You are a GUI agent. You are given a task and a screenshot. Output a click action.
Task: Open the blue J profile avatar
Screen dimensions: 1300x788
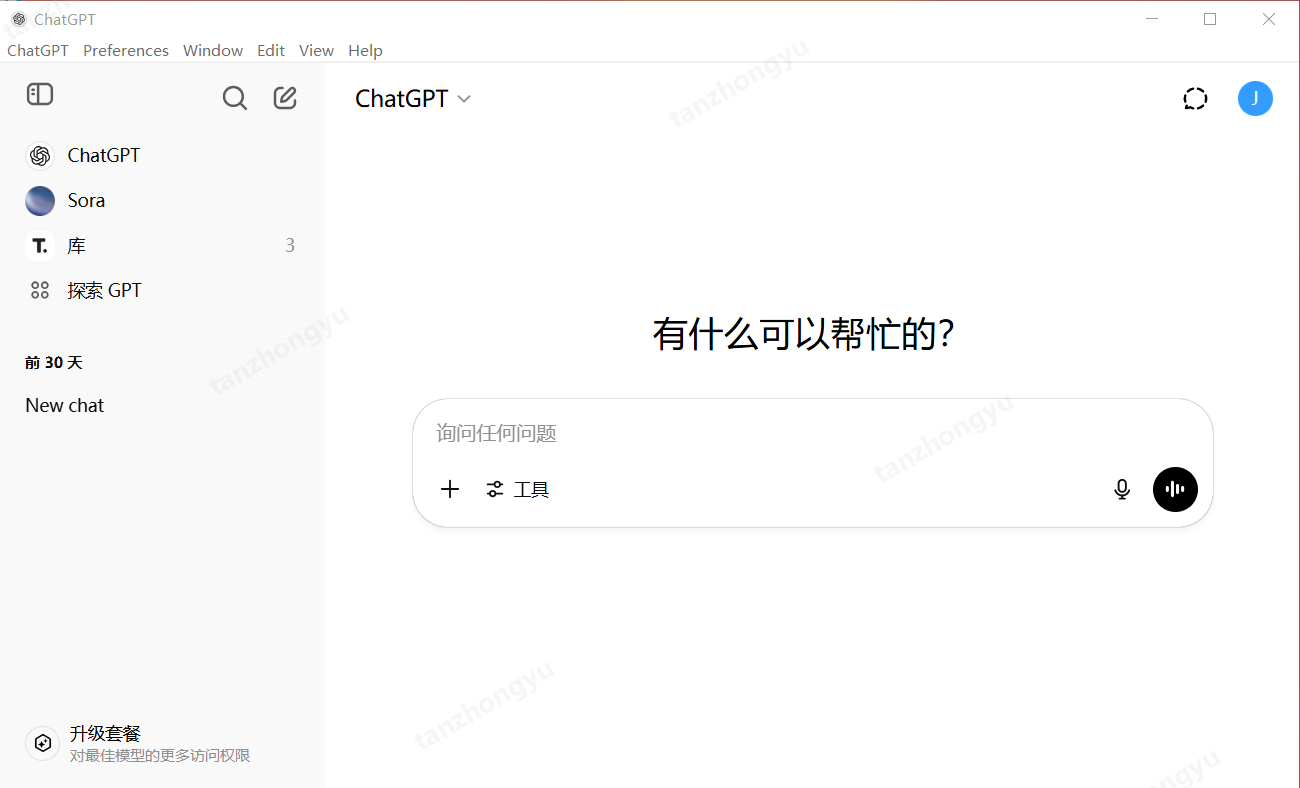(1255, 98)
